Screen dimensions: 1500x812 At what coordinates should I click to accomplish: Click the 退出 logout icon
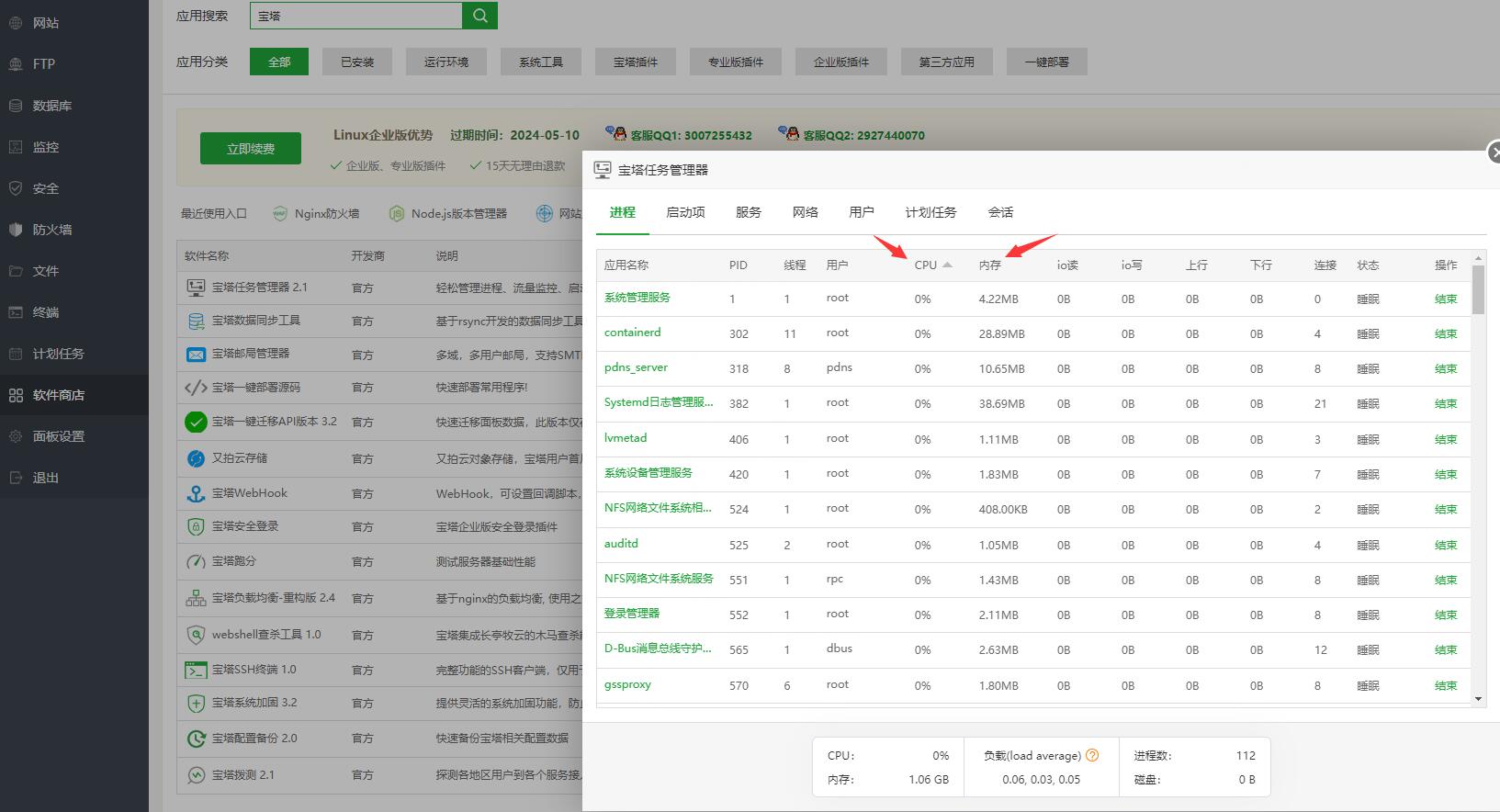[x=16, y=478]
